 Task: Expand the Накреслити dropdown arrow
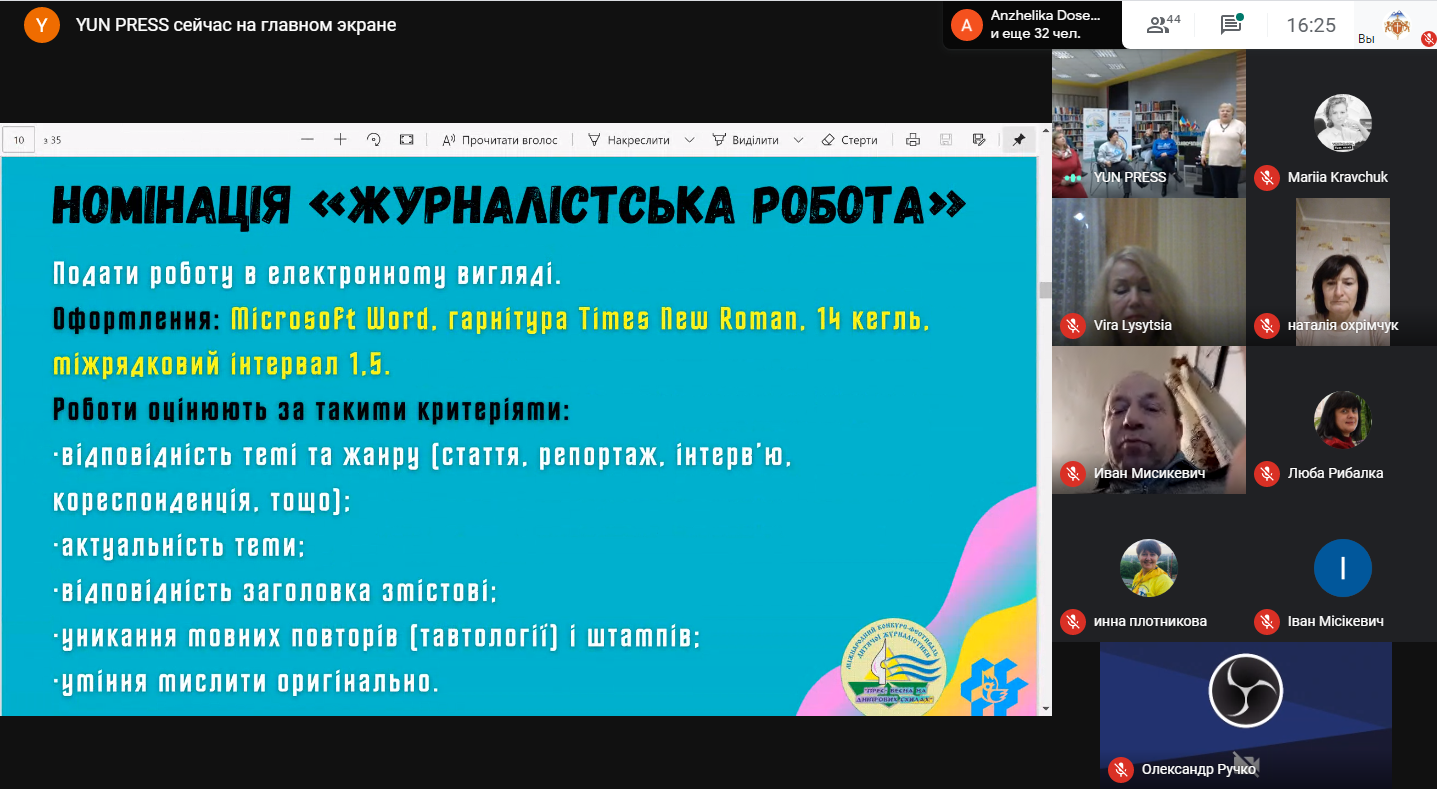tap(689, 140)
